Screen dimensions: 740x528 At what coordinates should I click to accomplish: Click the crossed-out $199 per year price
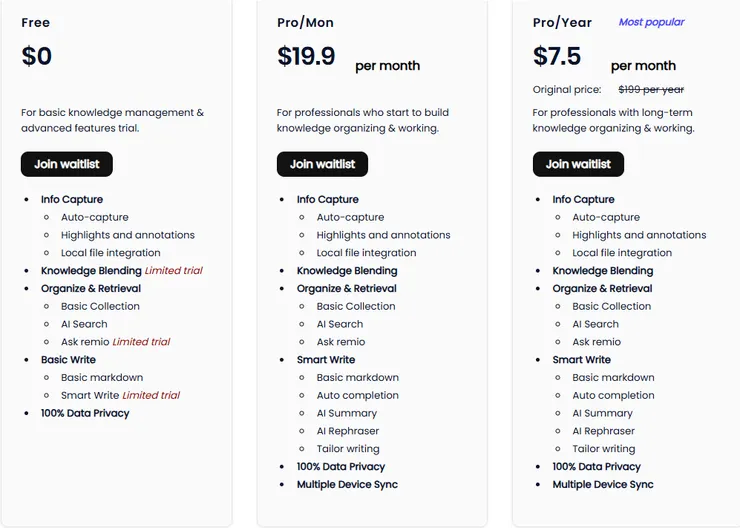650,90
